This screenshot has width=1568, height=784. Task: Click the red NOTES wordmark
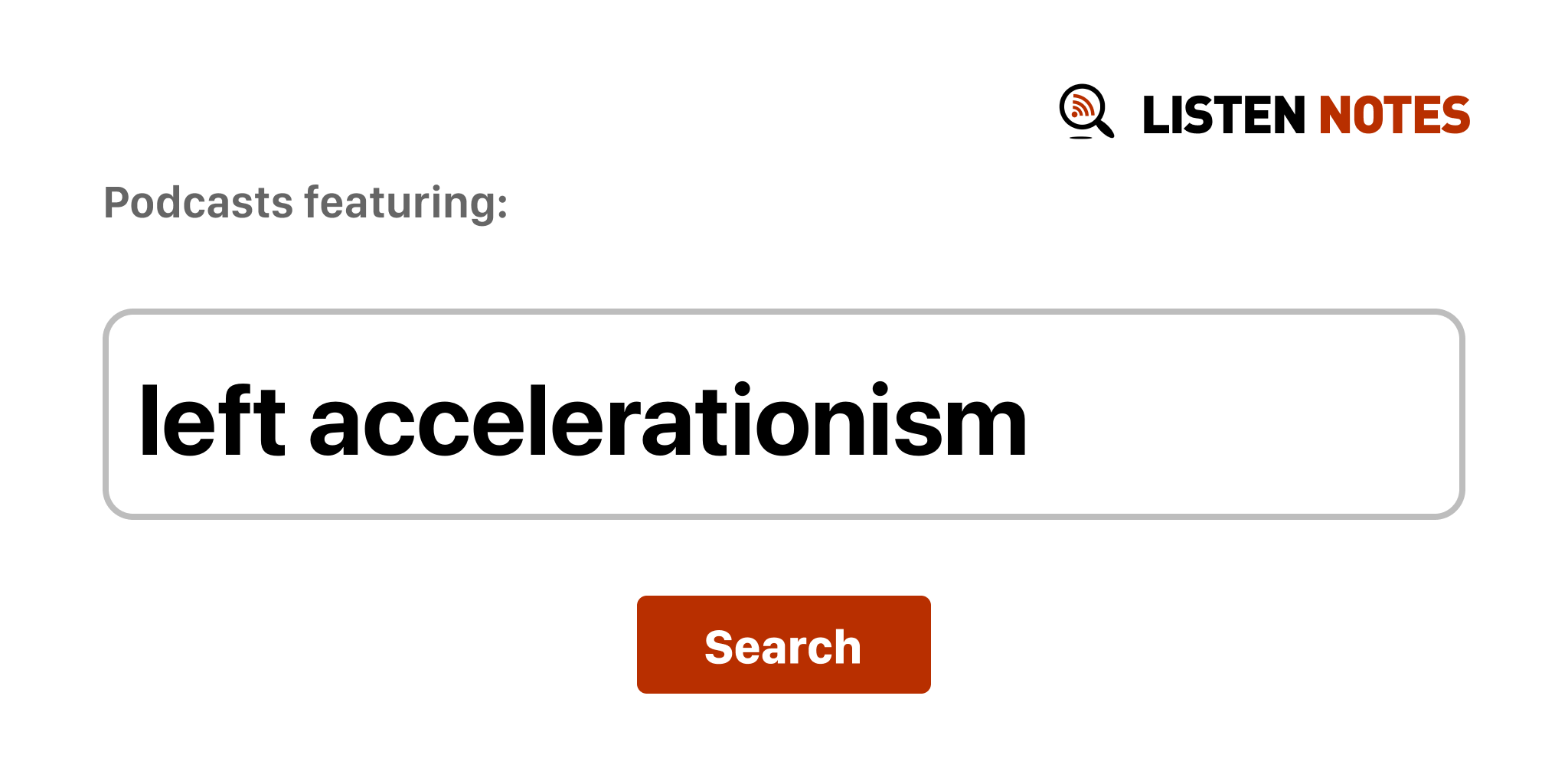click(x=1393, y=115)
